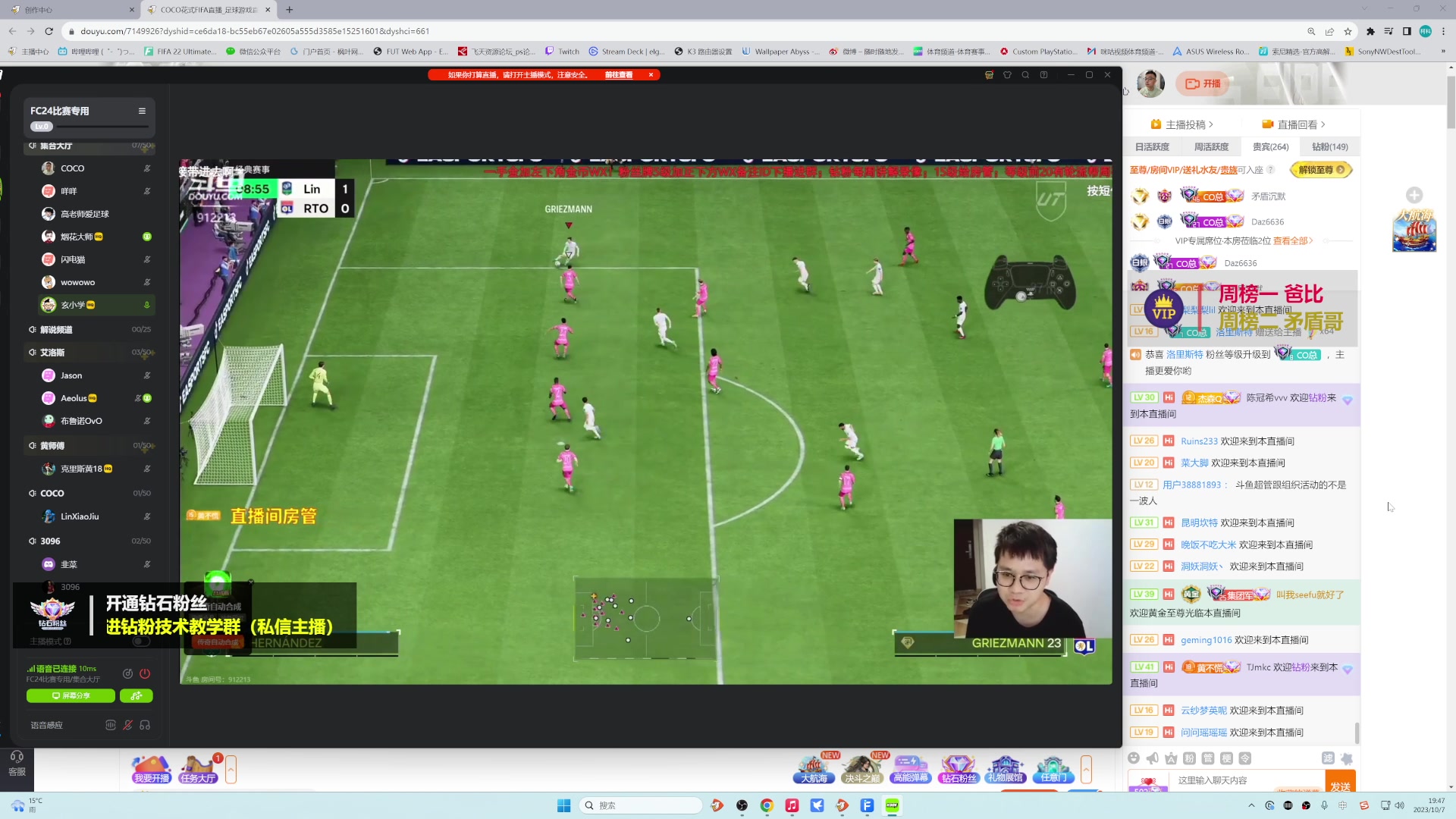Click the headphones icon in voice panel
Viewport: 1456px width, 819px height.
click(145, 725)
